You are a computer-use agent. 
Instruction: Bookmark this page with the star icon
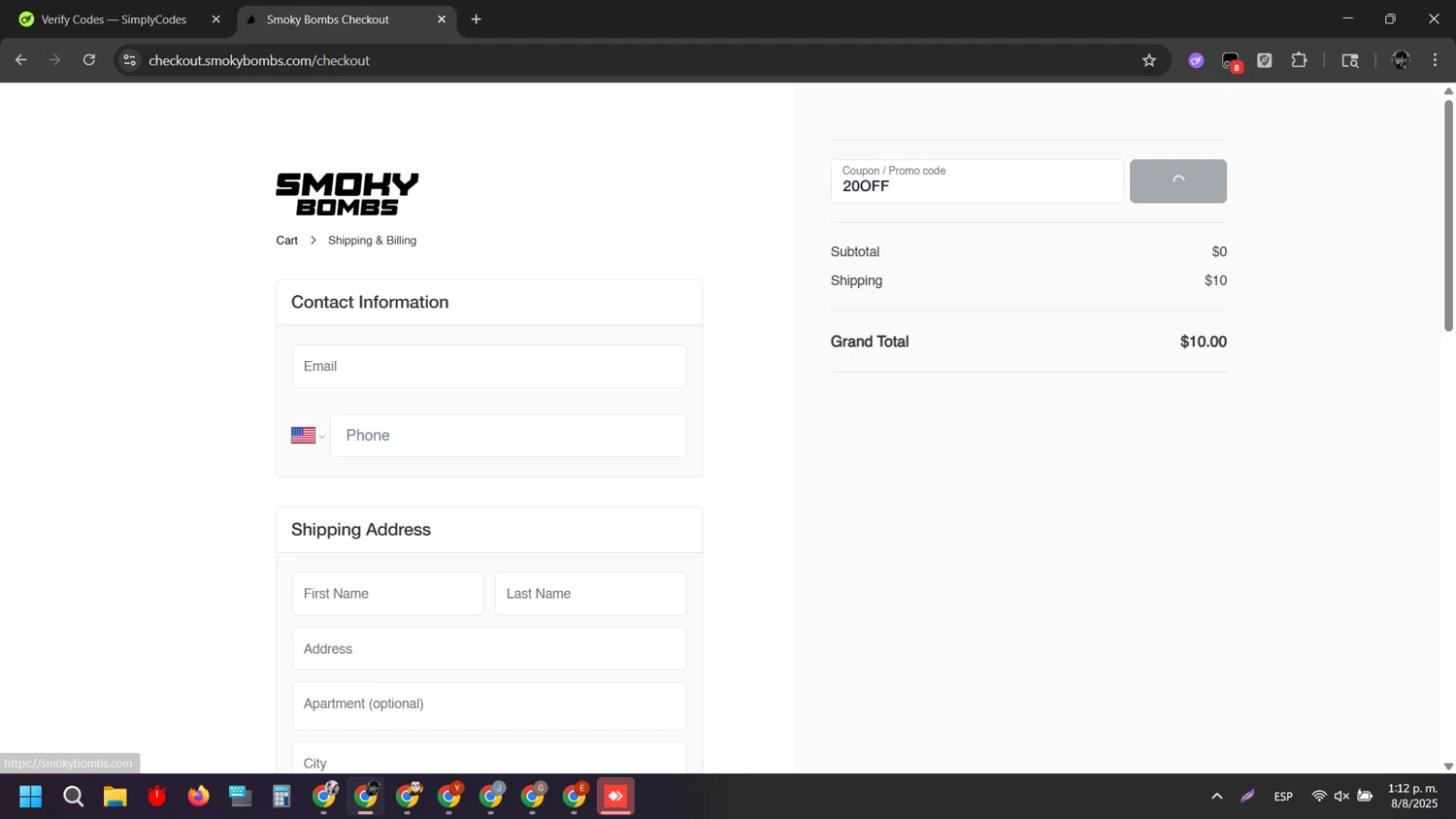1149,60
